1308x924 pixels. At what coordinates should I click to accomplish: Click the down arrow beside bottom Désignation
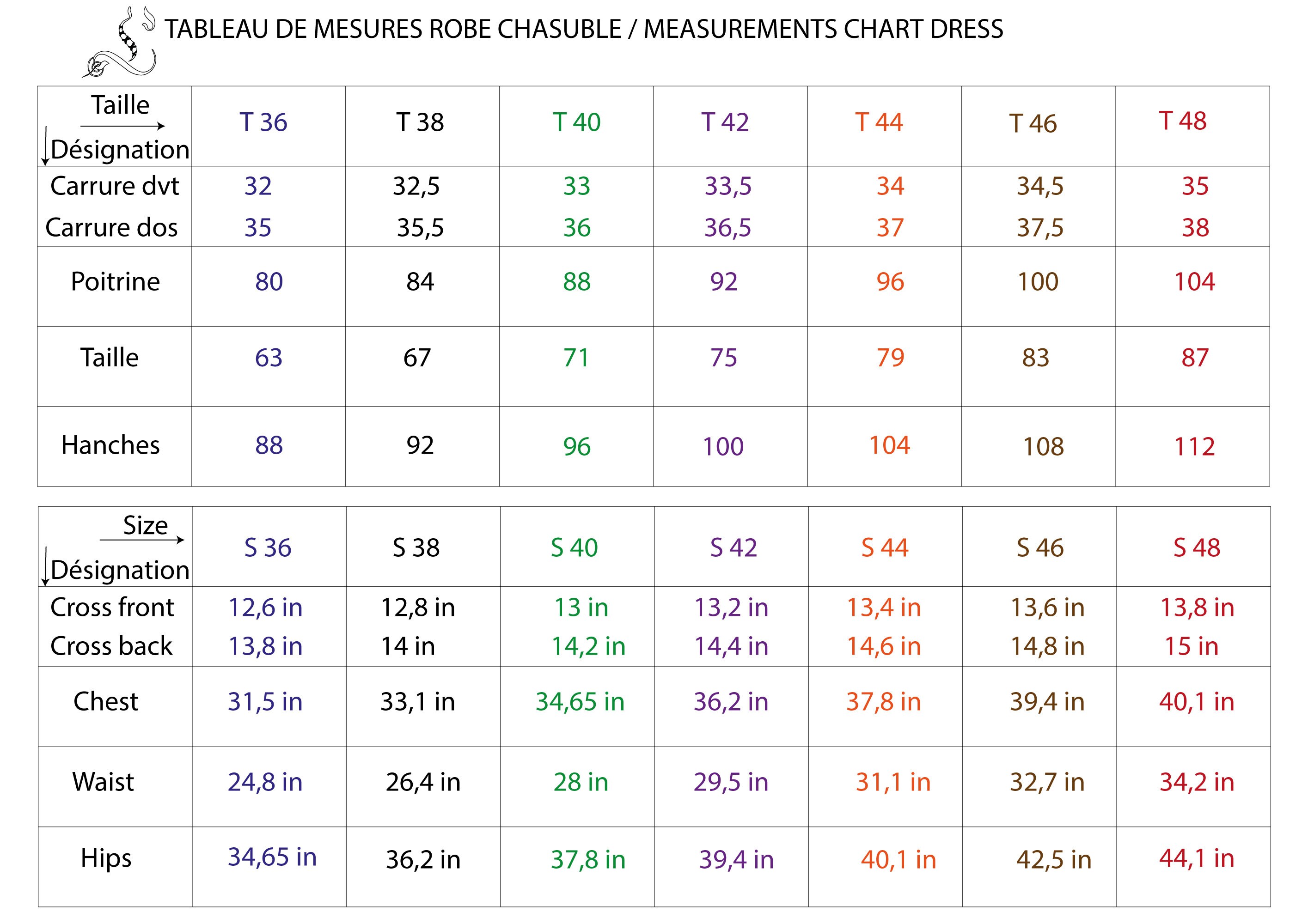(x=45, y=567)
